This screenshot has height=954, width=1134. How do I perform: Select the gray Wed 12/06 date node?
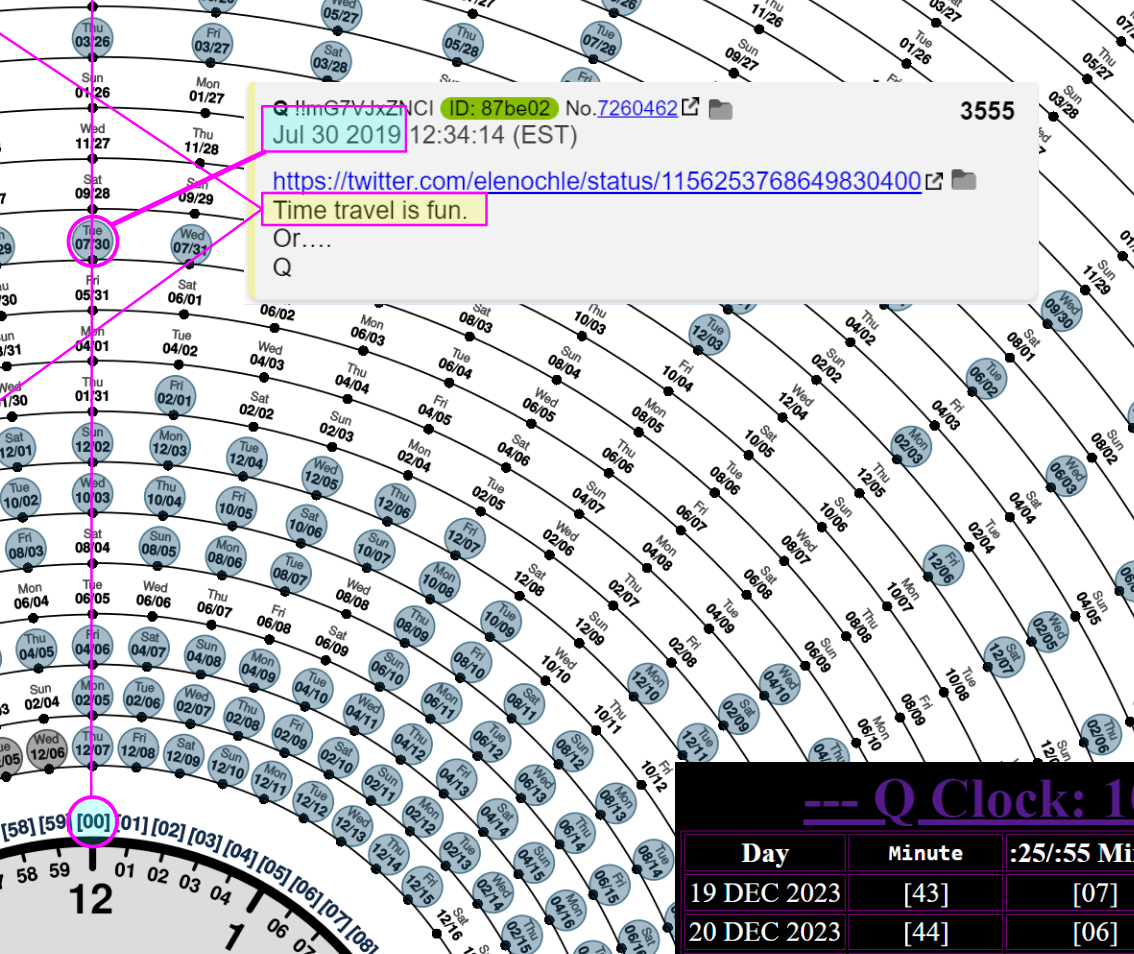point(47,749)
